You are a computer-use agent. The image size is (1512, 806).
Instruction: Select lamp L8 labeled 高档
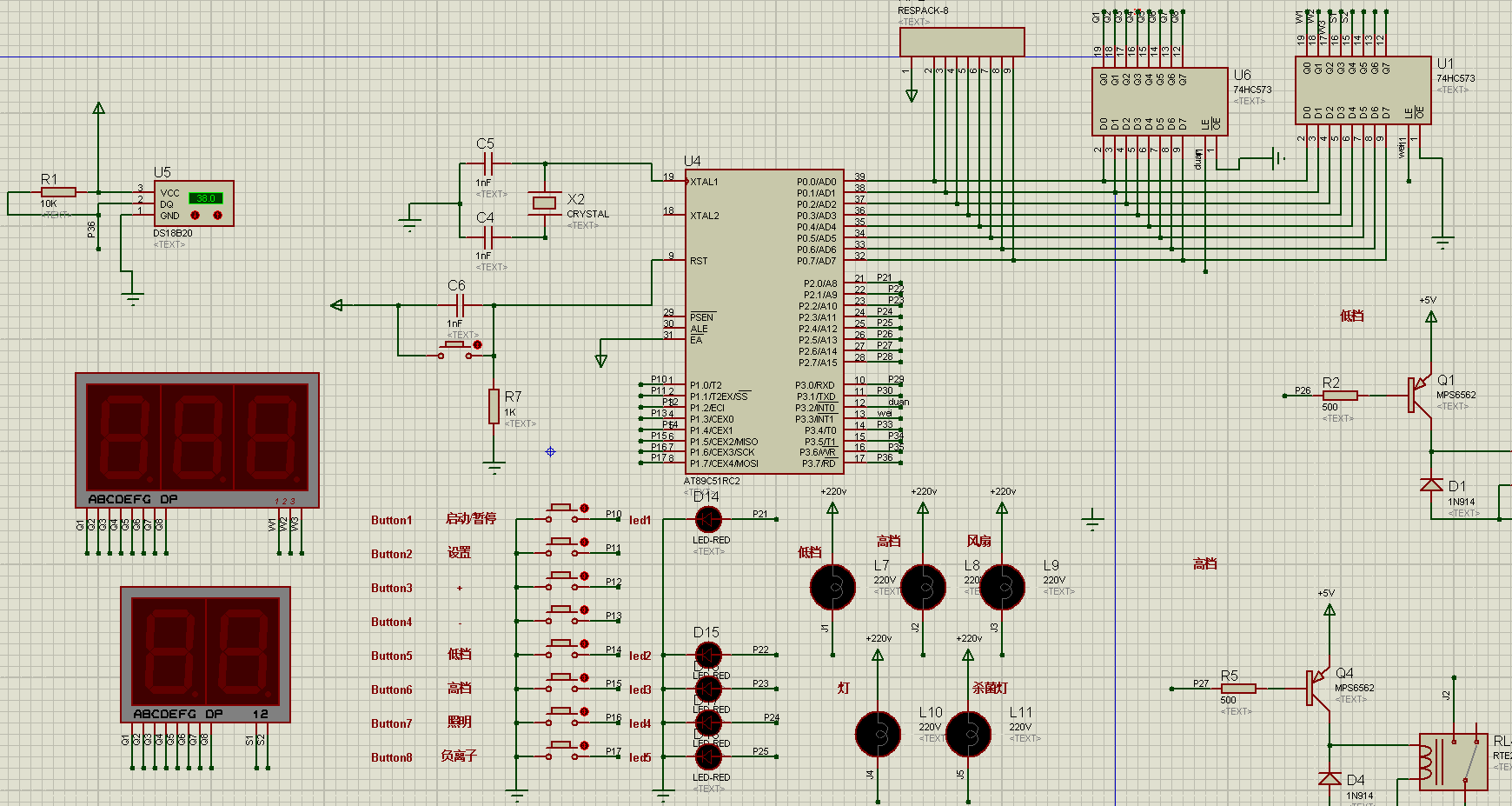click(923, 588)
